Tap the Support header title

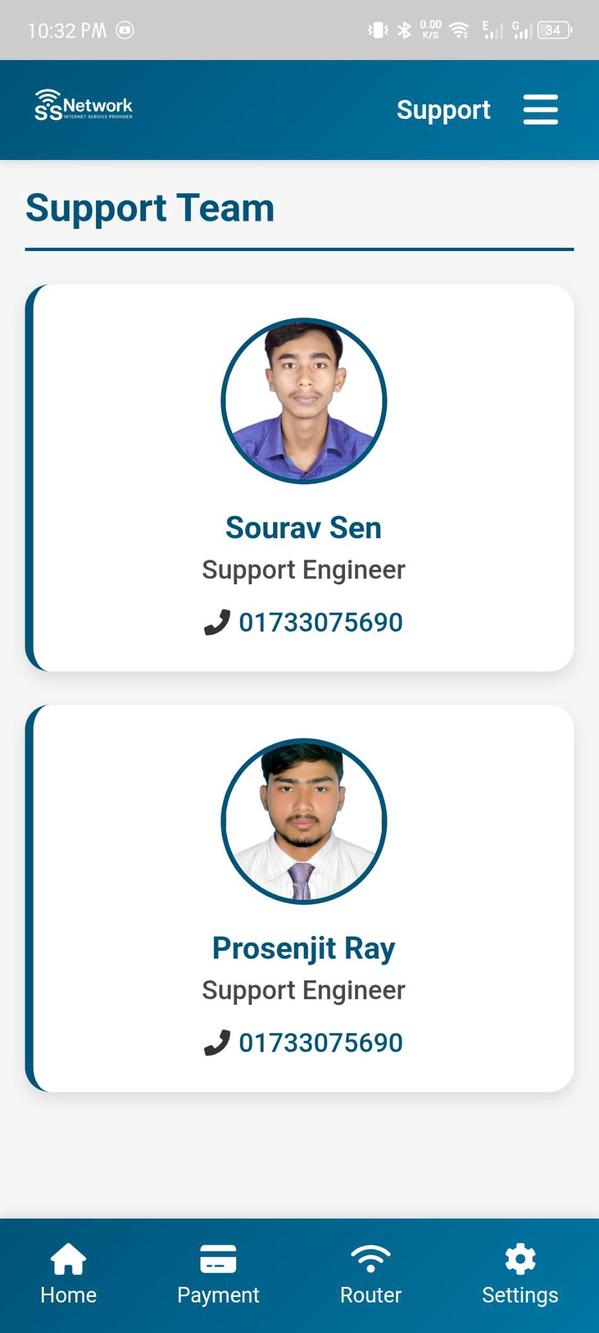tap(444, 110)
